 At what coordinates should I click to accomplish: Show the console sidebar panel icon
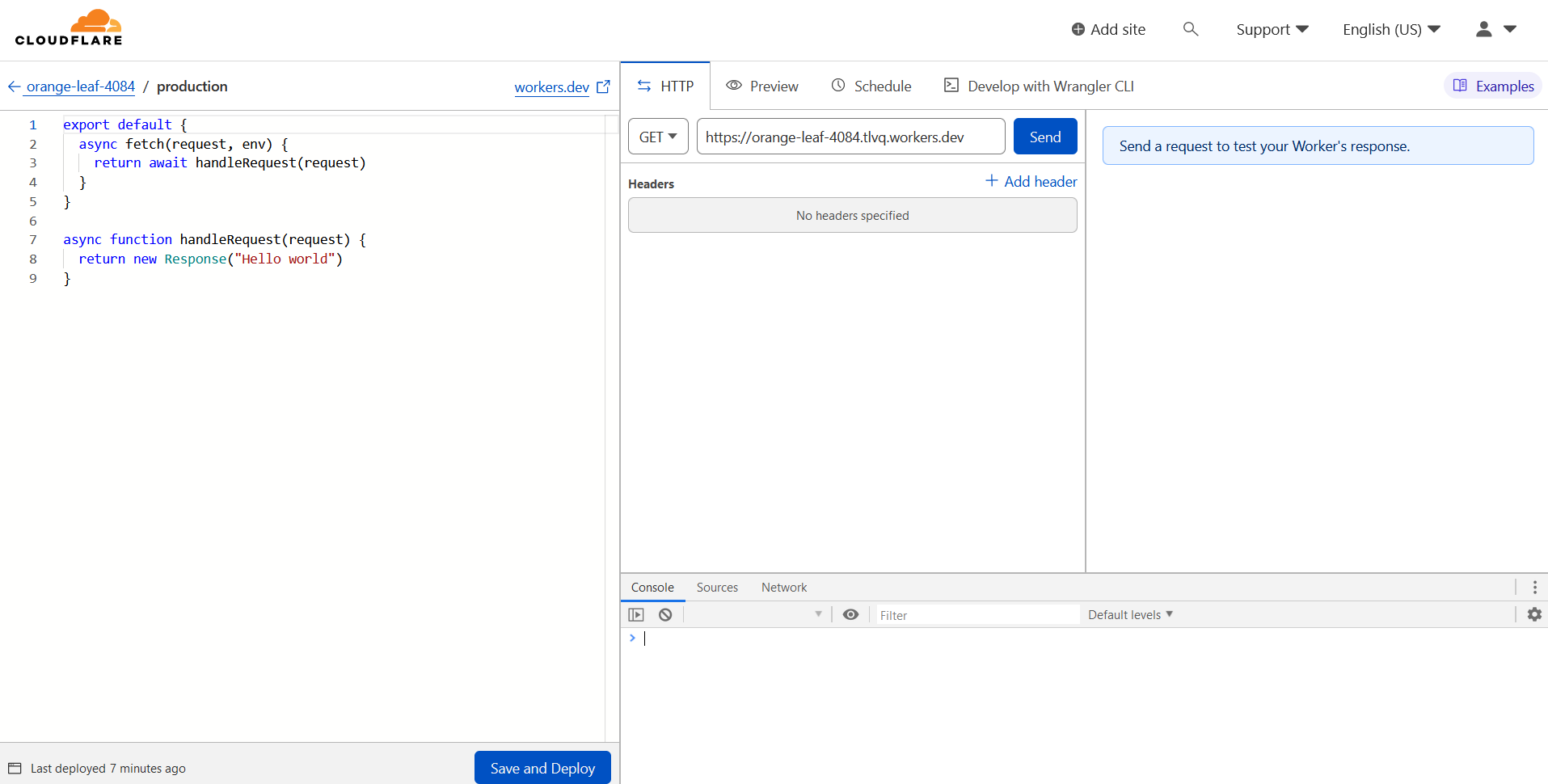tap(636, 614)
